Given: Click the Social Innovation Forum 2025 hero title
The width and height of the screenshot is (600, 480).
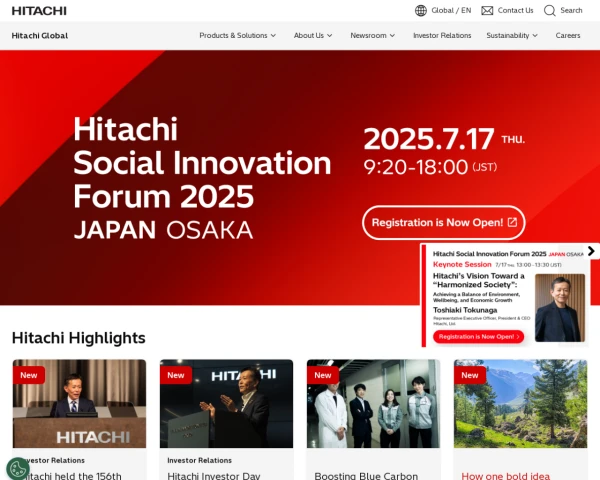Looking at the screenshot, I should point(202,163).
